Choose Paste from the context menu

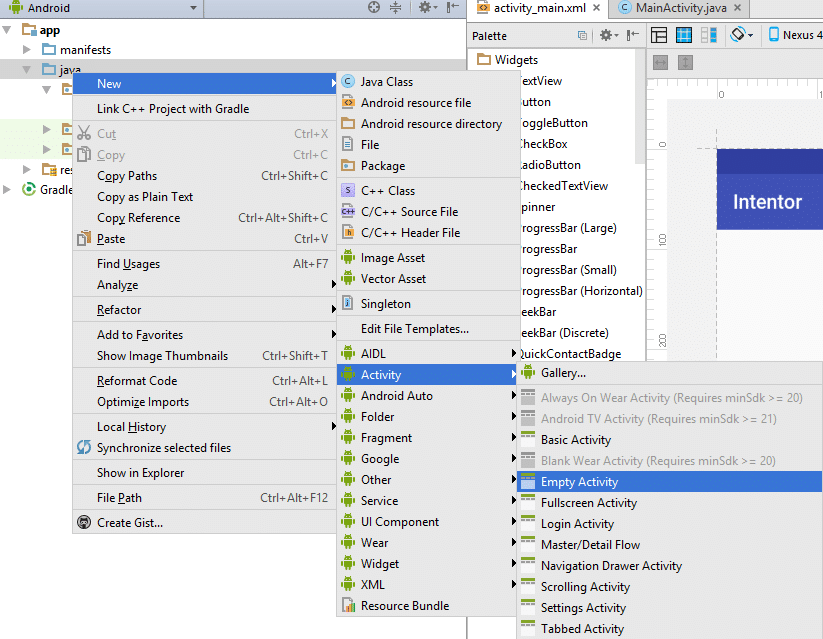(x=205, y=239)
